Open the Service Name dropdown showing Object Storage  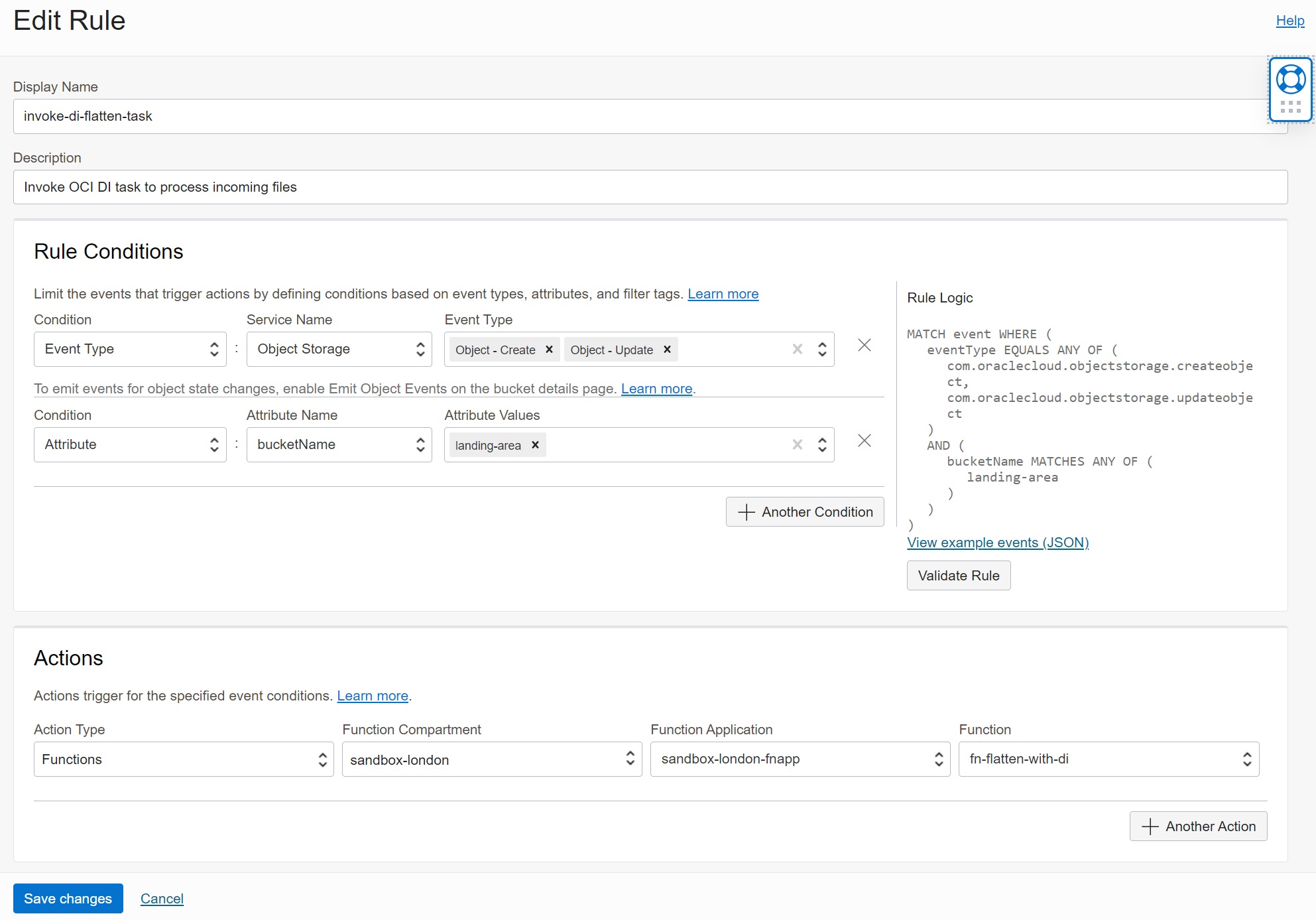coord(339,349)
